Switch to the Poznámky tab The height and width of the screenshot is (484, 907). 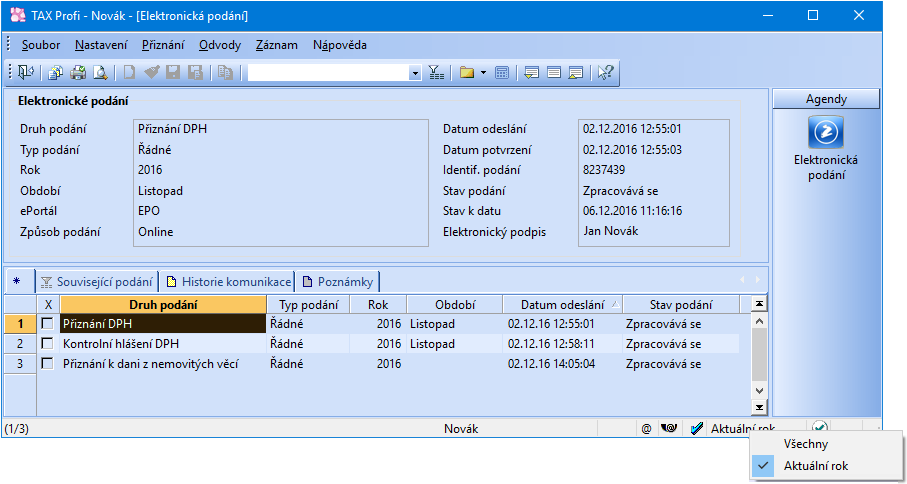338,282
